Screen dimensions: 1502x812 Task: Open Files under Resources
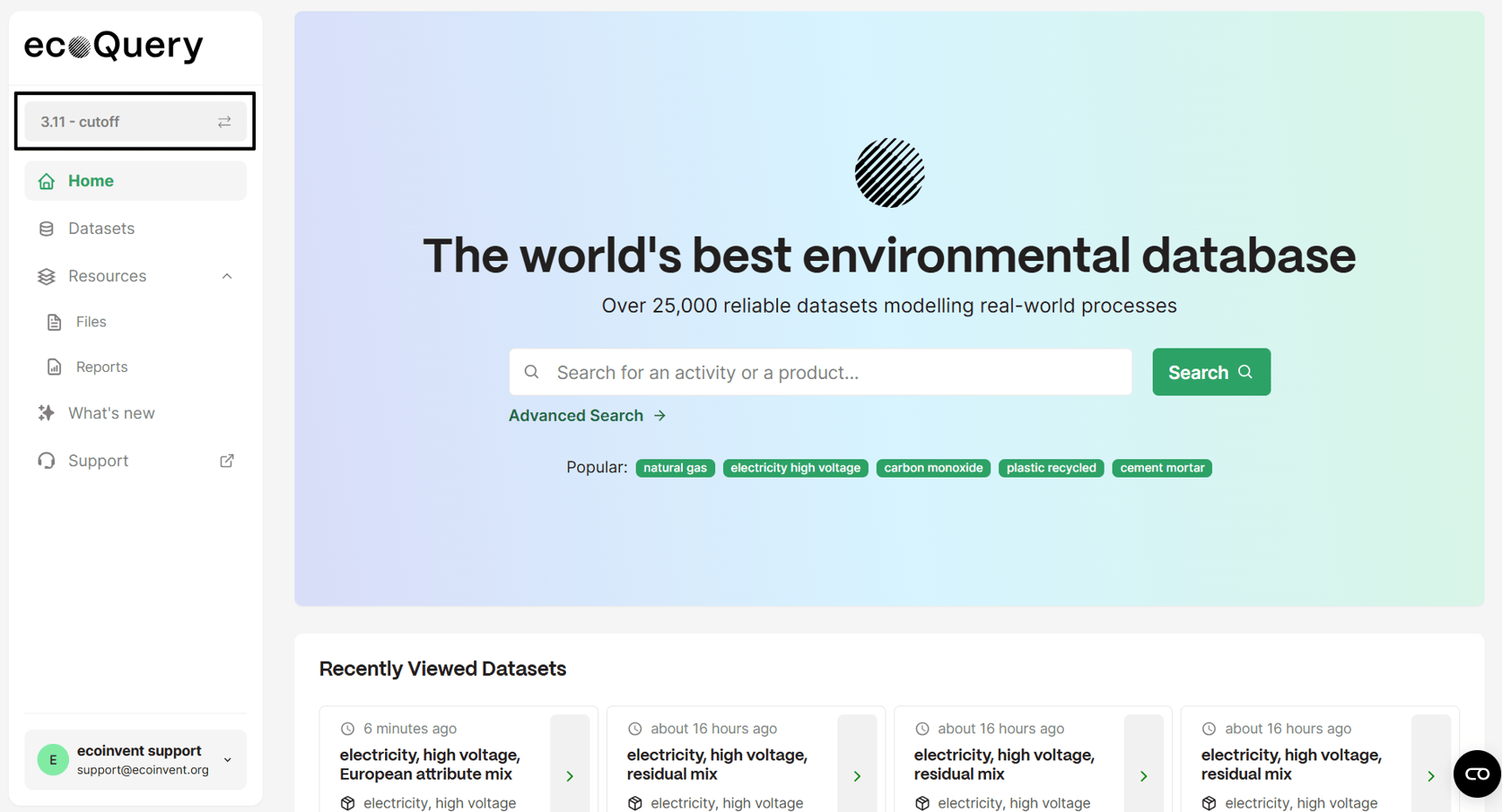(91, 322)
